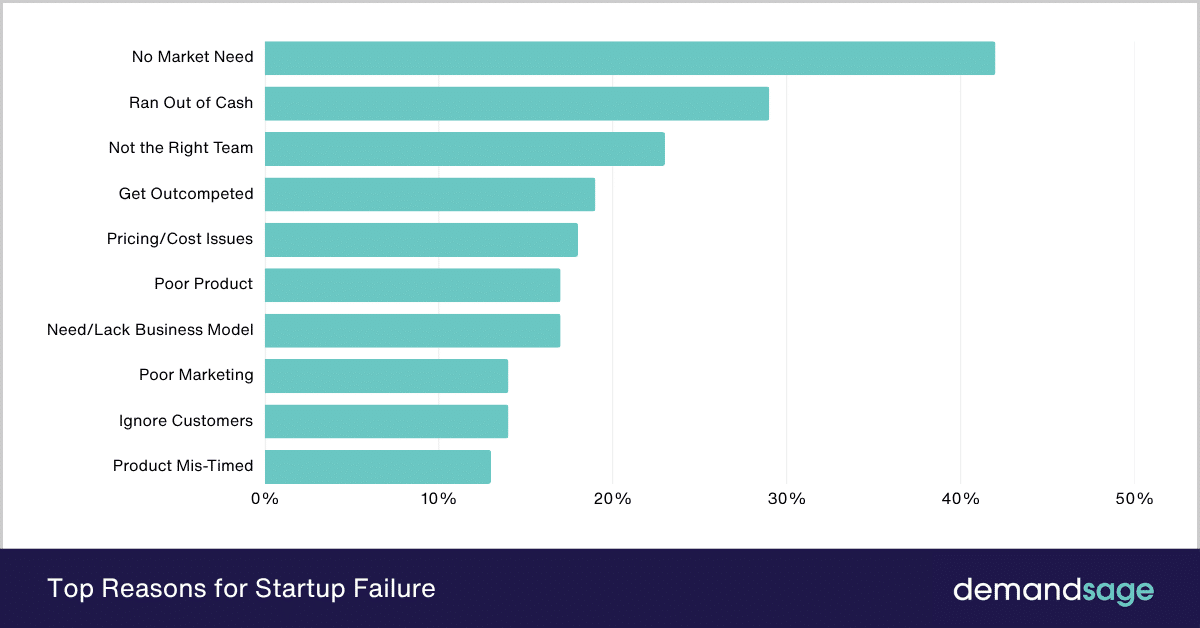Click the Pricing/Cost Issues bar

tap(421, 240)
